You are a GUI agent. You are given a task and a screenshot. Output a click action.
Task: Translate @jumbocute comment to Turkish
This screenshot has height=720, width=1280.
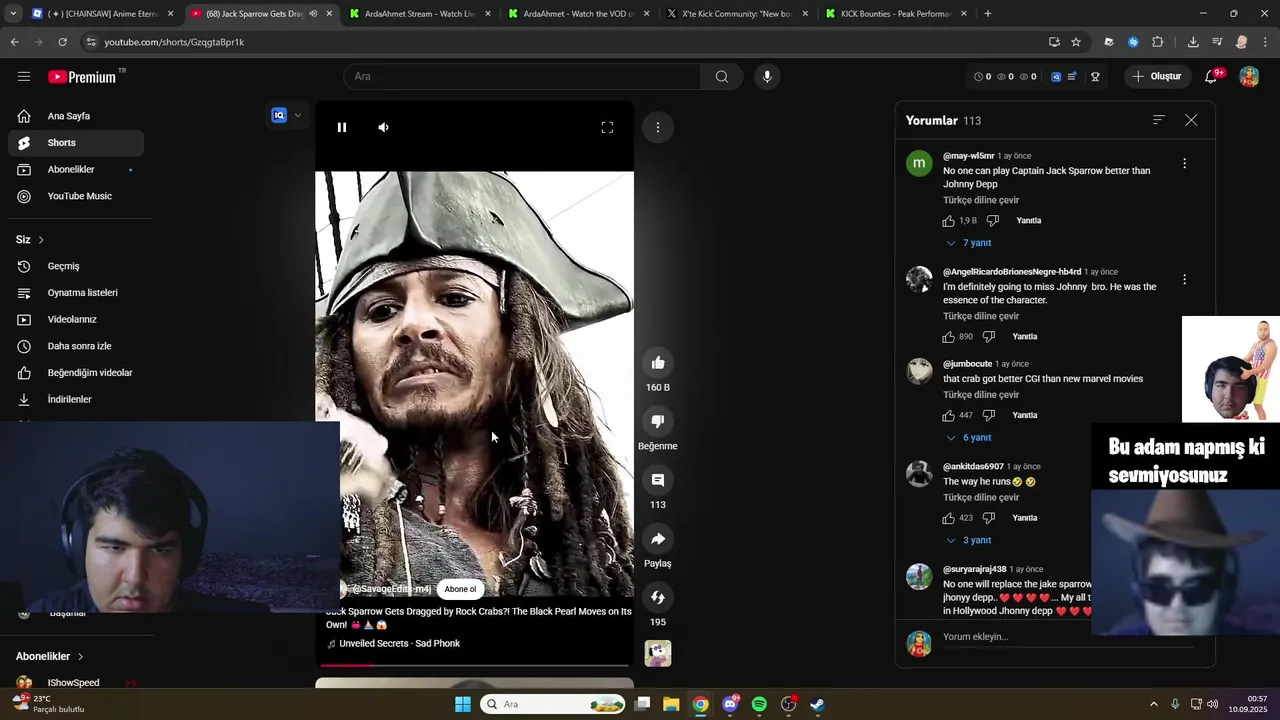tap(981, 395)
